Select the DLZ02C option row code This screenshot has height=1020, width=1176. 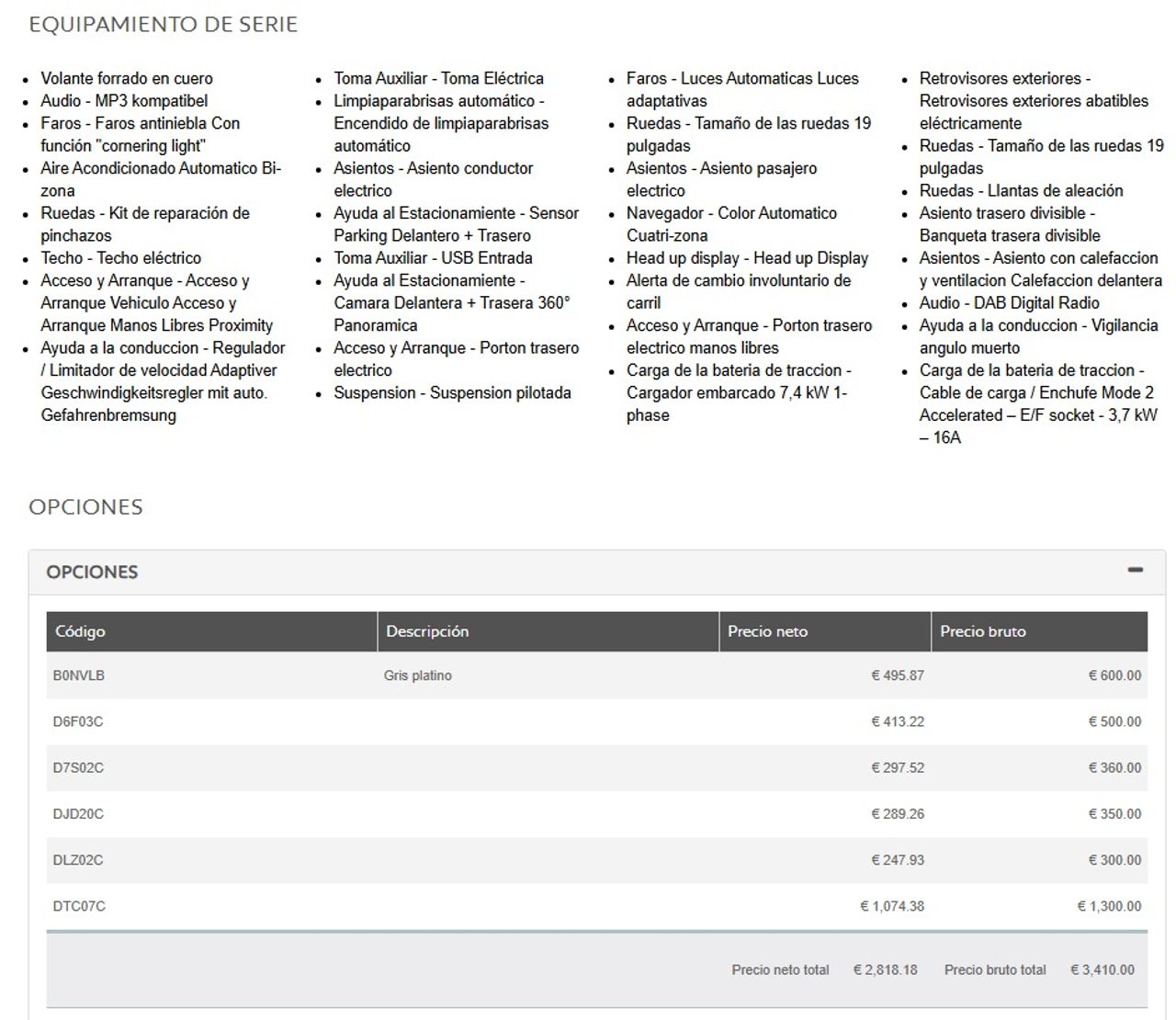pos(78,860)
